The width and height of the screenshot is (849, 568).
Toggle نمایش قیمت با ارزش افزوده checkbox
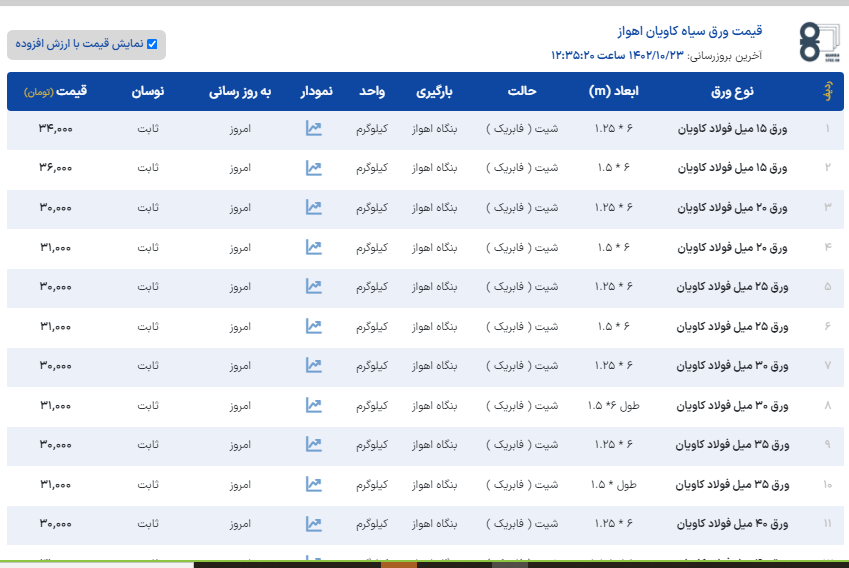point(152,44)
